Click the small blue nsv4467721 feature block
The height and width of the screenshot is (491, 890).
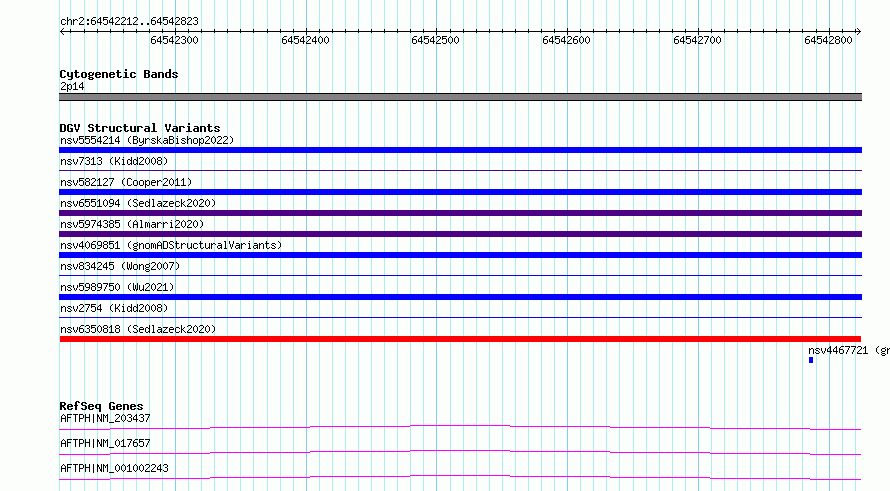click(811, 360)
